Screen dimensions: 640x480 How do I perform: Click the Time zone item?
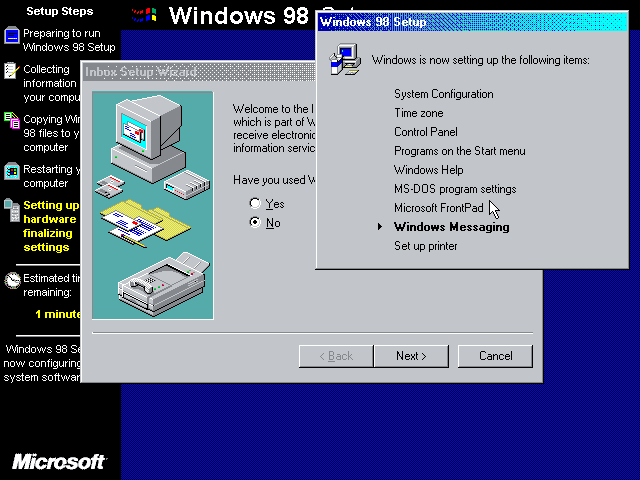click(x=419, y=113)
